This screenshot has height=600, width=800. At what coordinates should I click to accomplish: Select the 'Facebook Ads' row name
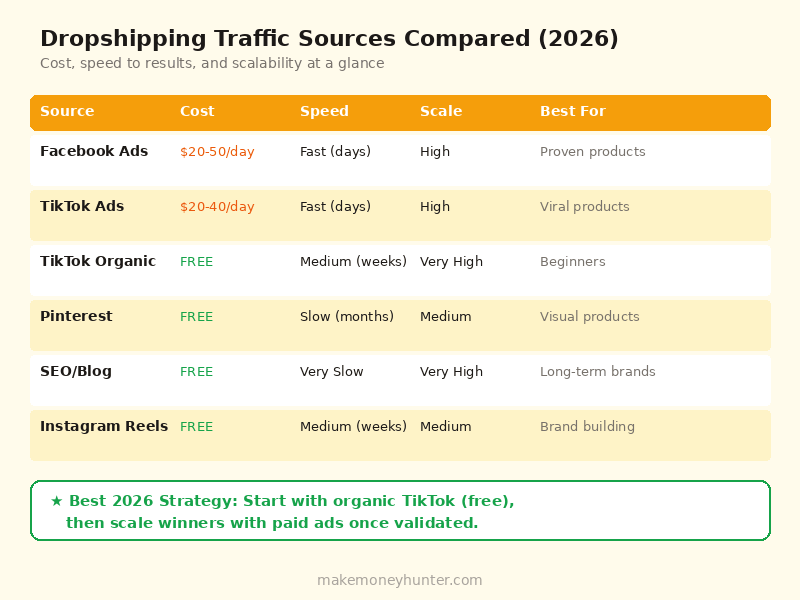[x=94, y=151]
